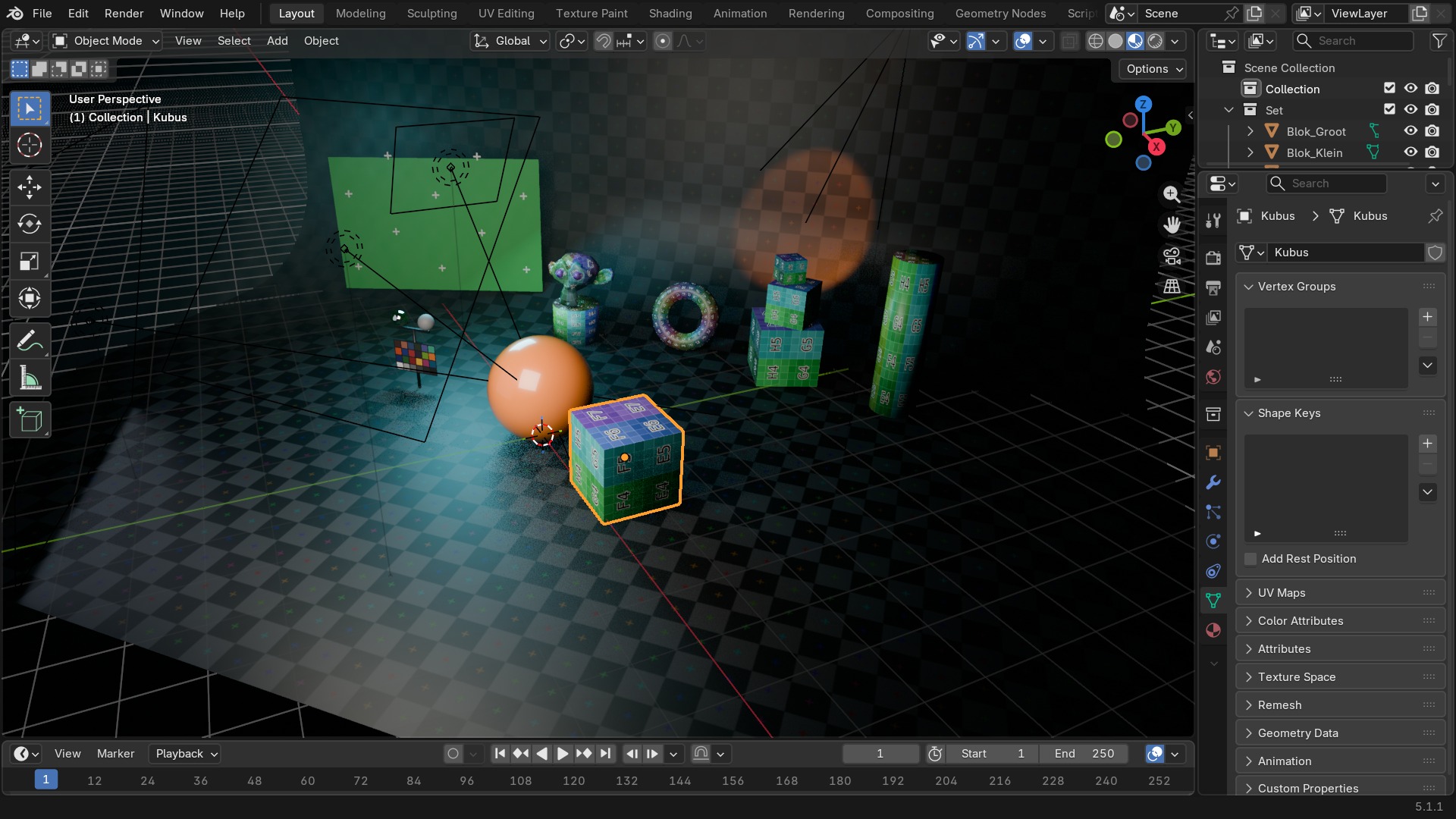Toggle snapping magnet in header
This screenshot has width=1456, height=819.
point(603,41)
